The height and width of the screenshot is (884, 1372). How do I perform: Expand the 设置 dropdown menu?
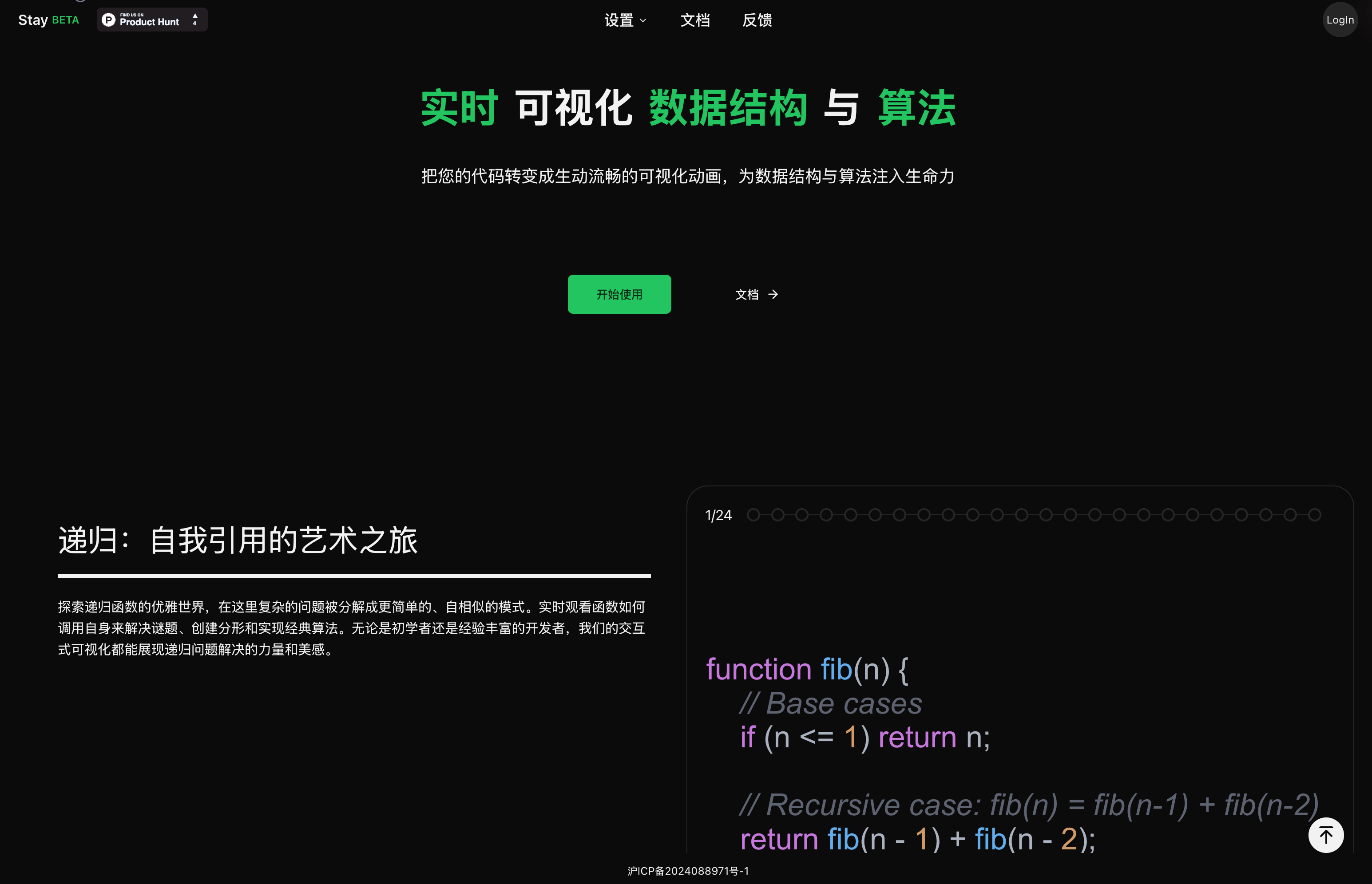point(619,19)
